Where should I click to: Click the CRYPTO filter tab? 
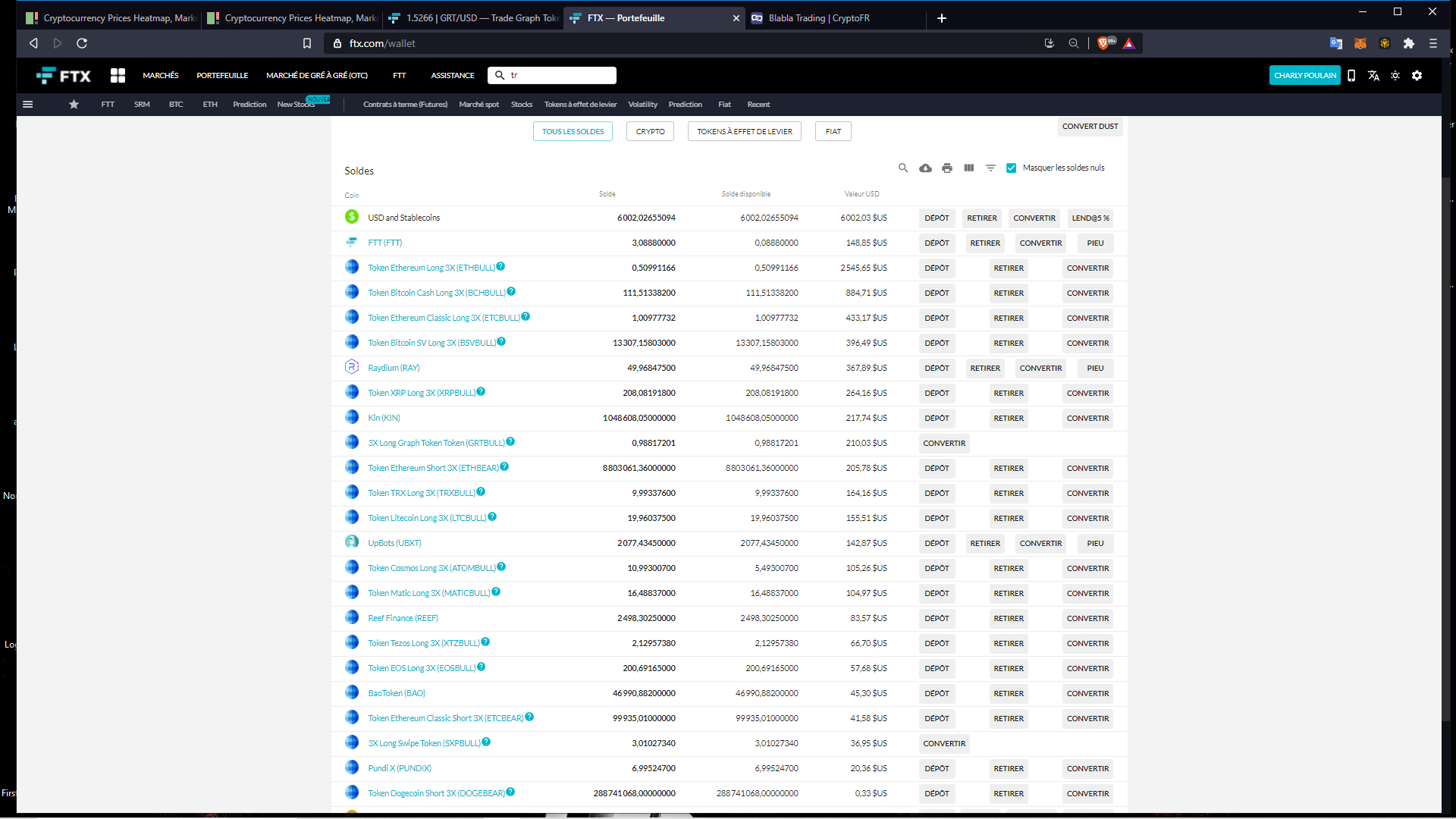(x=650, y=131)
